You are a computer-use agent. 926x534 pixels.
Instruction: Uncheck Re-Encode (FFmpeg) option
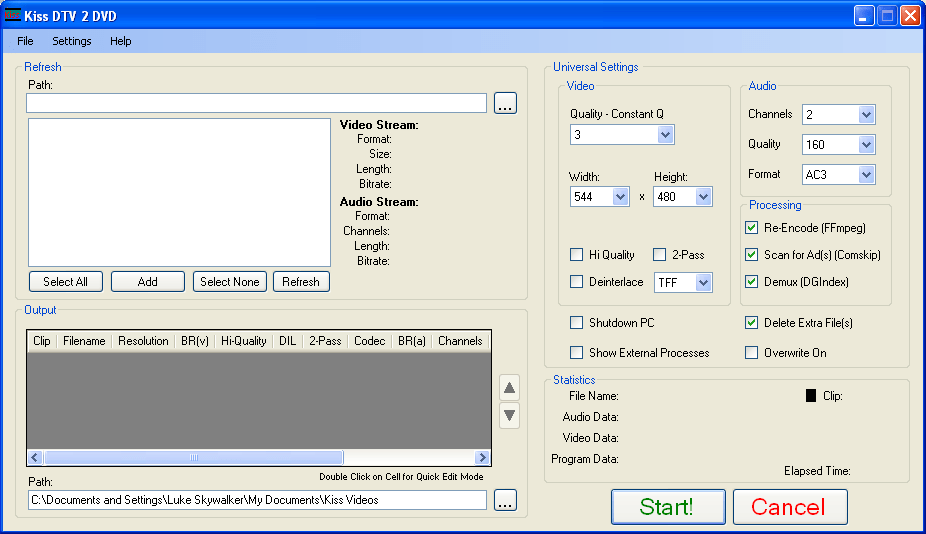(x=751, y=227)
